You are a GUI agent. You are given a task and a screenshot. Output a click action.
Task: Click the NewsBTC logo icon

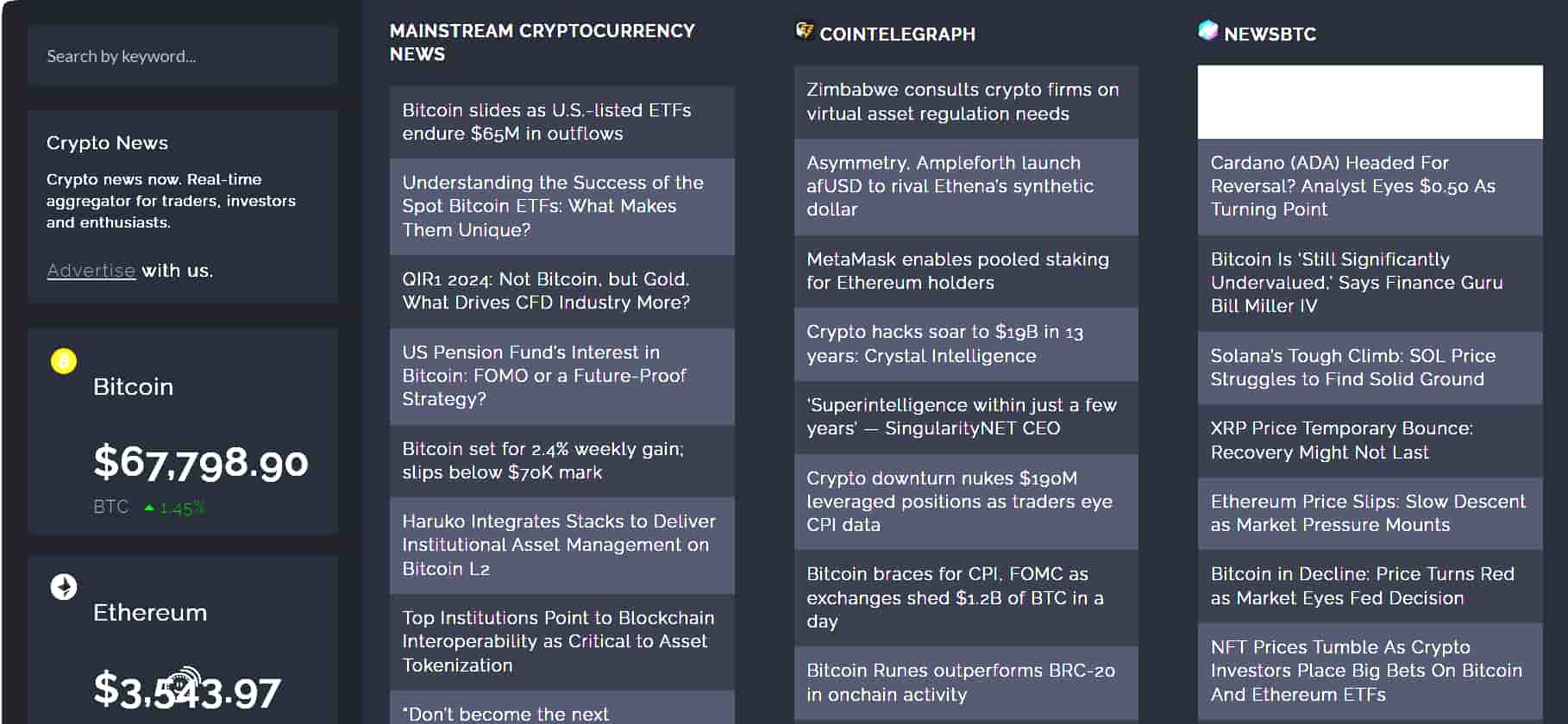click(1208, 31)
